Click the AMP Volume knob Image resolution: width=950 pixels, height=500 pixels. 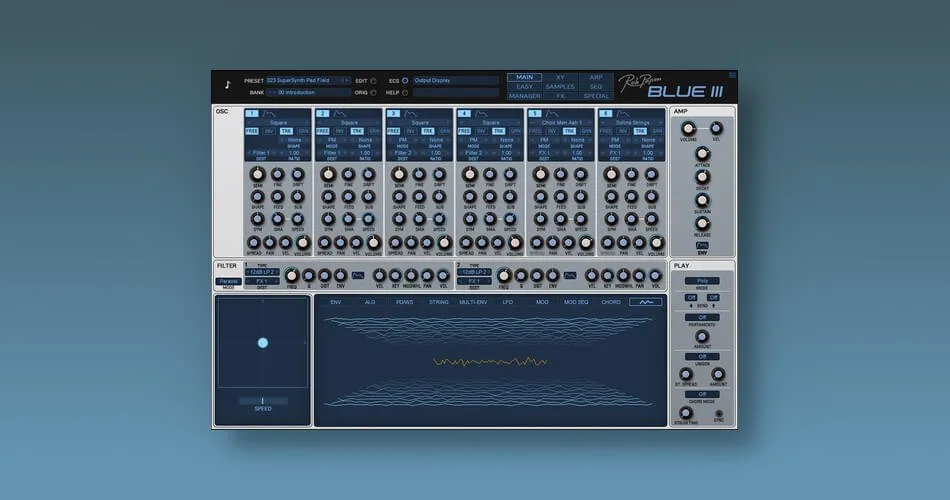pyautogui.click(x=688, y=128)
